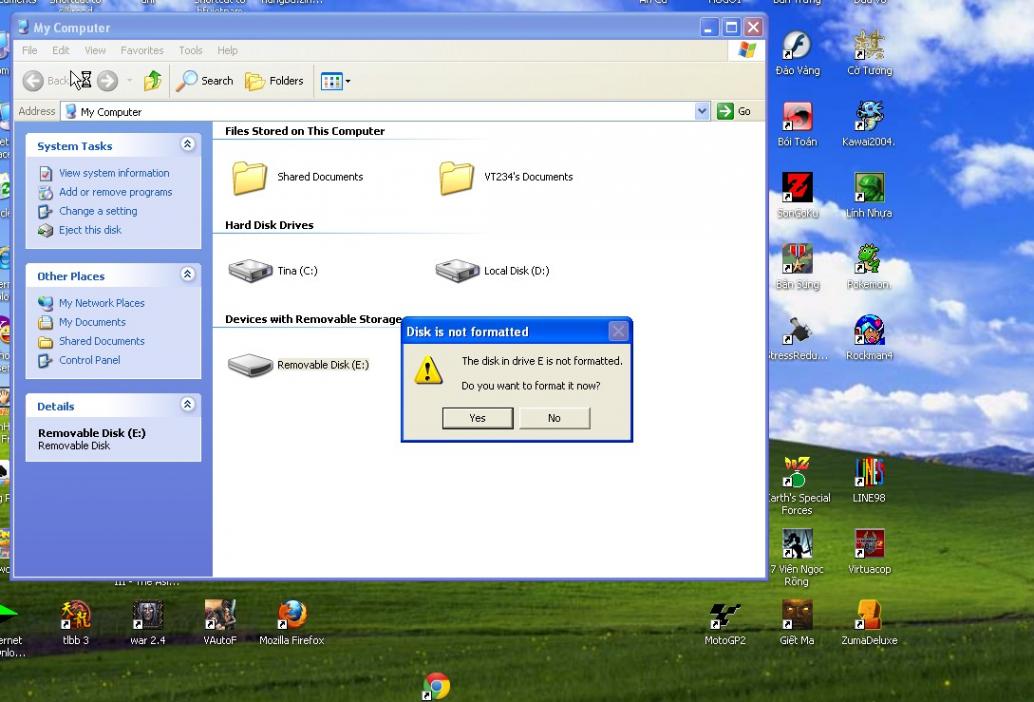
Task: Open the Search toolbar button
Action: (205, 81)
